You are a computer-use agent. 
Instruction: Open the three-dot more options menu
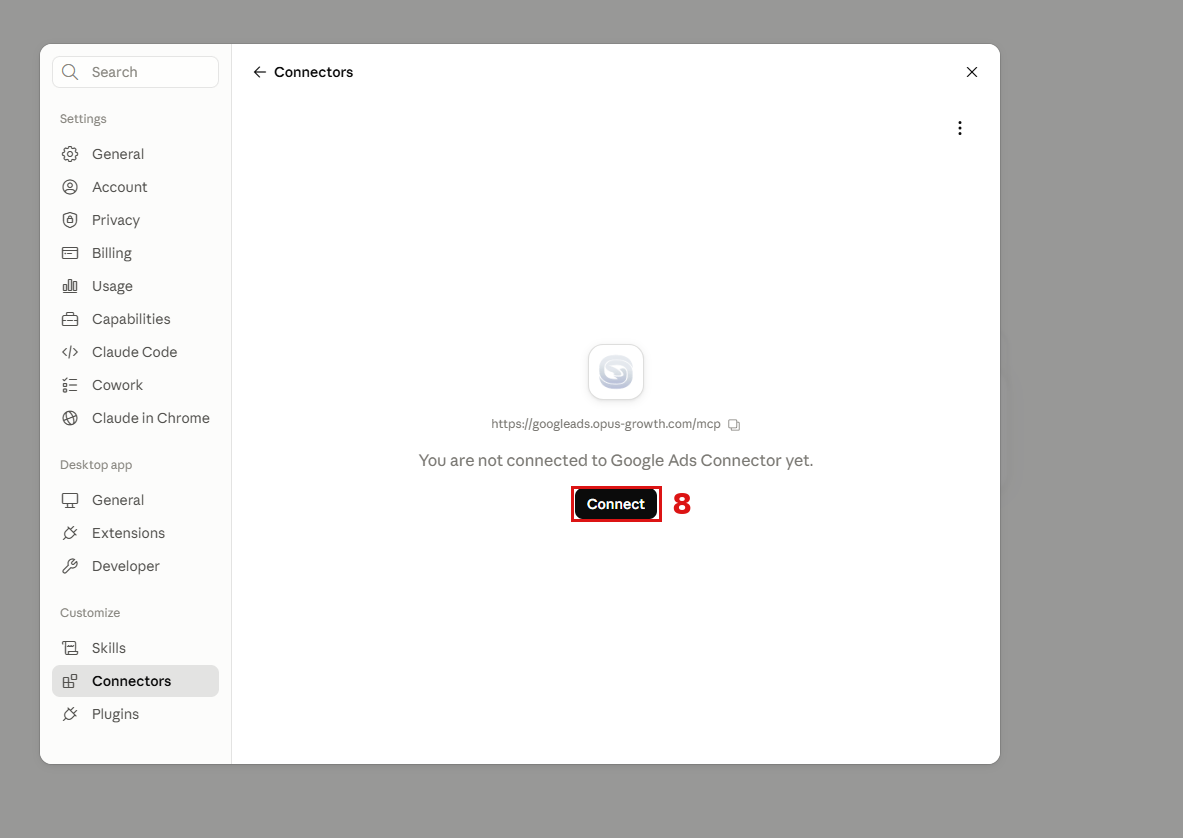960,128
